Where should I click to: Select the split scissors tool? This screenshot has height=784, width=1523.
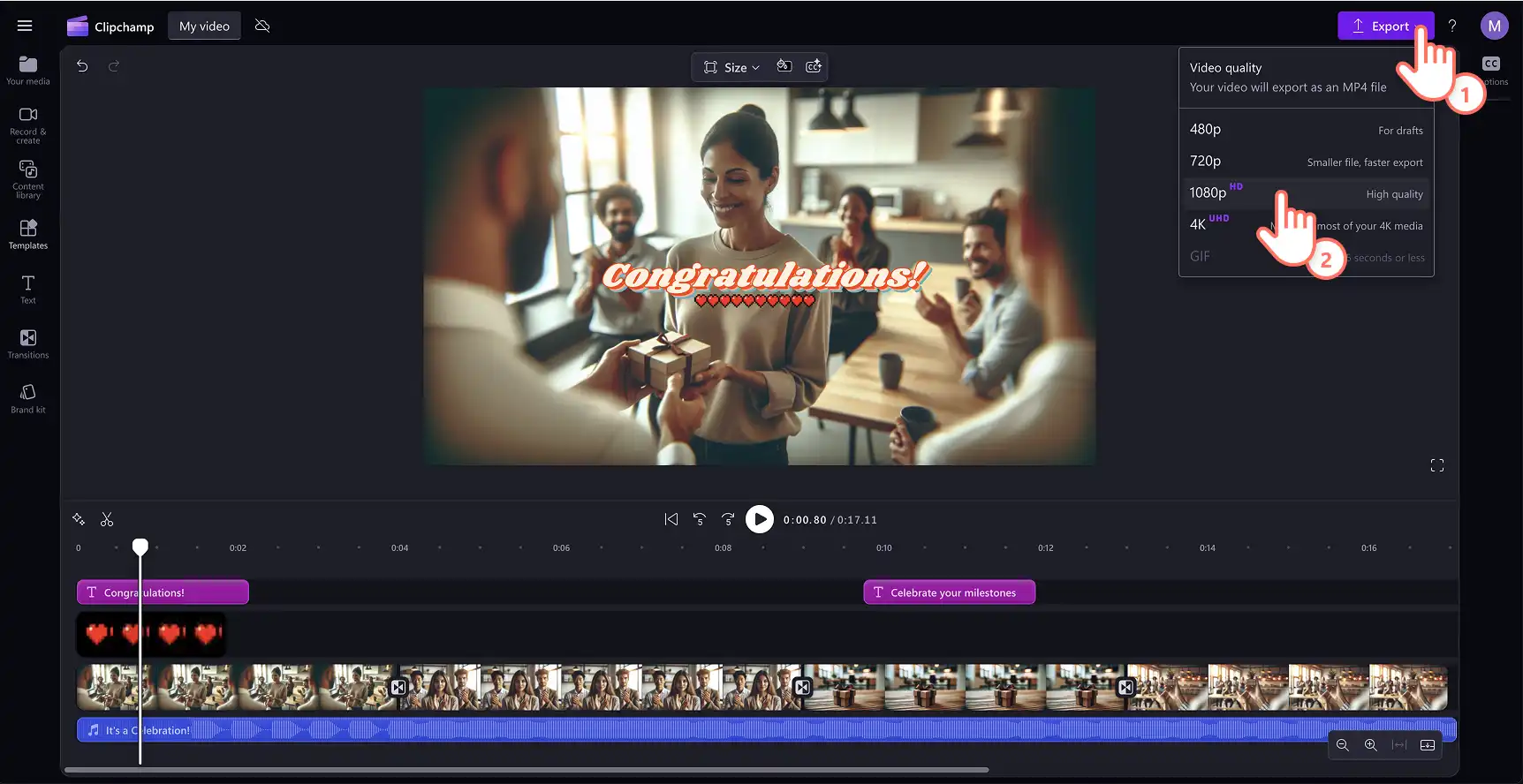(x=107, y=519)
